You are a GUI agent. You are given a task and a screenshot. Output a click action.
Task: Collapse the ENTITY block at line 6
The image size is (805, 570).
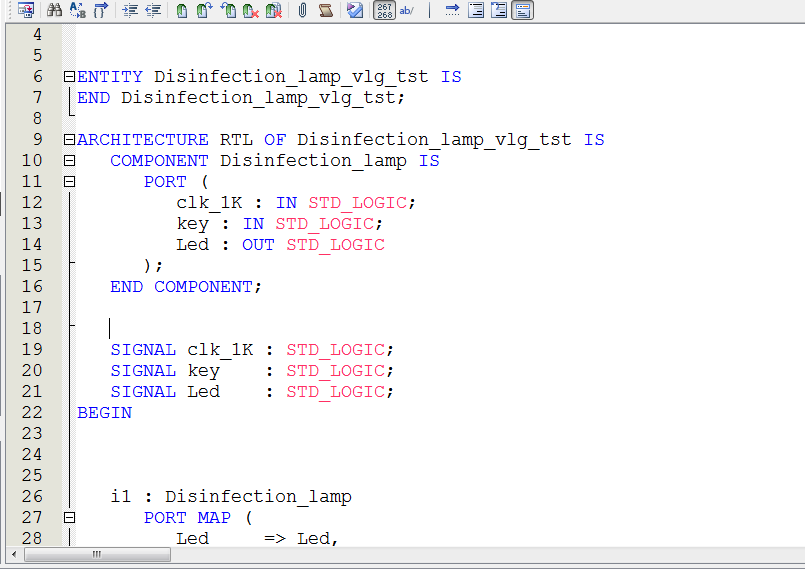(x=69, y=77)
